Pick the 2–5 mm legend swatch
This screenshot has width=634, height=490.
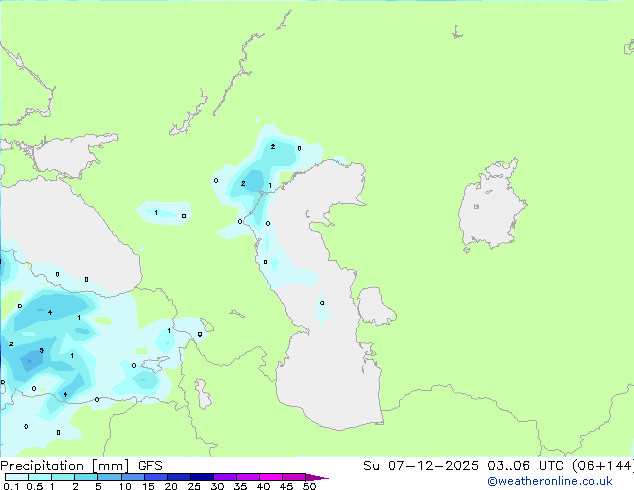pyautogui.click(x=86, y=477)
